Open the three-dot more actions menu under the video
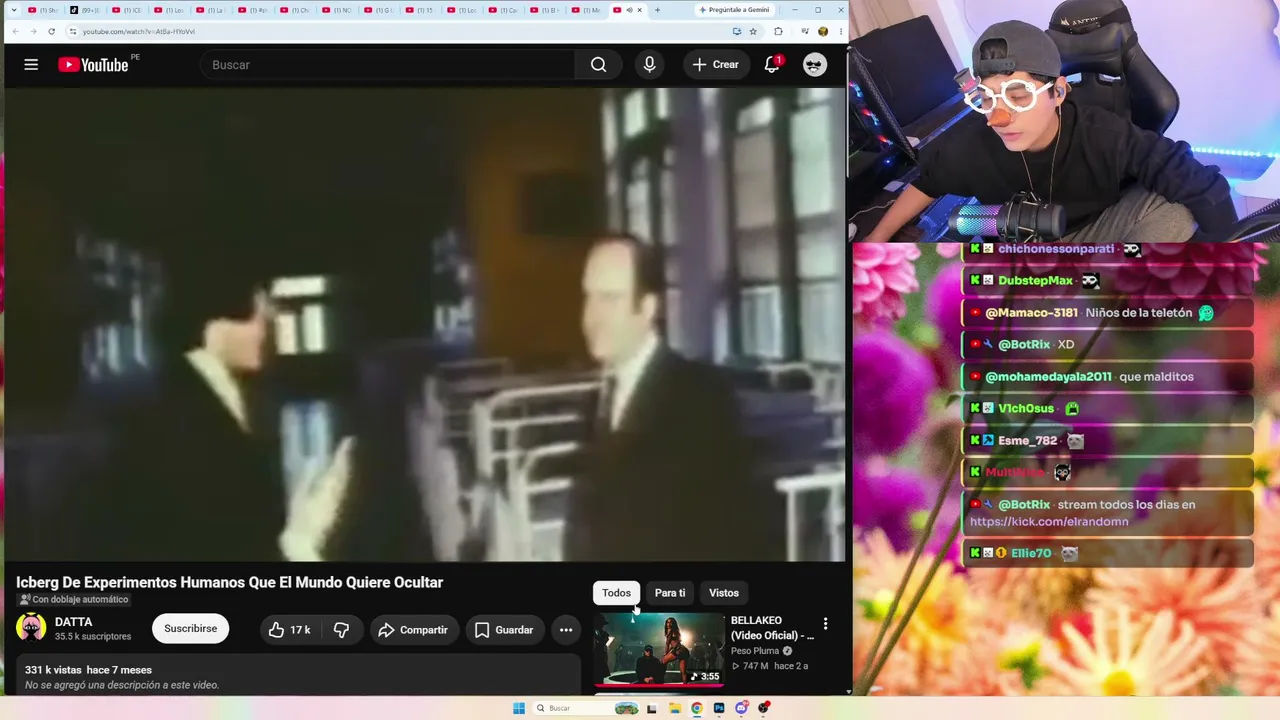 [x=566, y=630]
